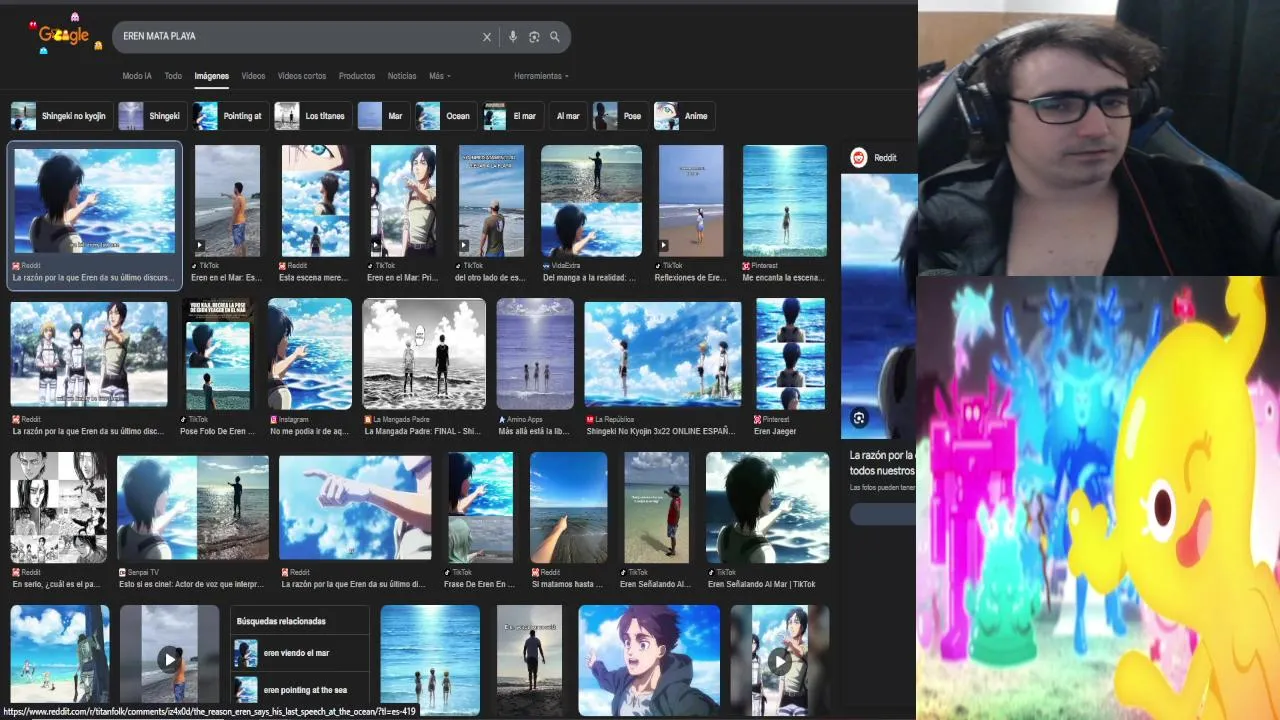Select the Shingeki filter chip
This screenshot has height=720, width=1280.
(151, 116)
